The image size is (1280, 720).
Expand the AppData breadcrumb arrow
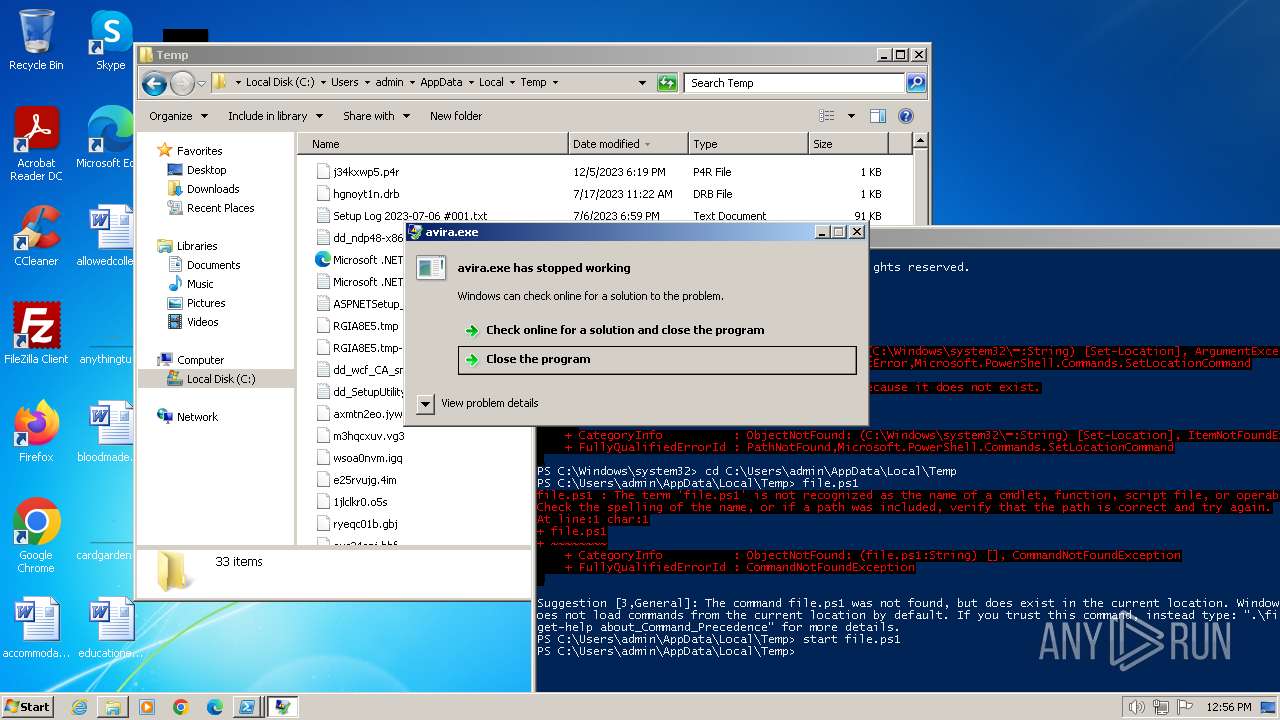click(x=471, y=83)
